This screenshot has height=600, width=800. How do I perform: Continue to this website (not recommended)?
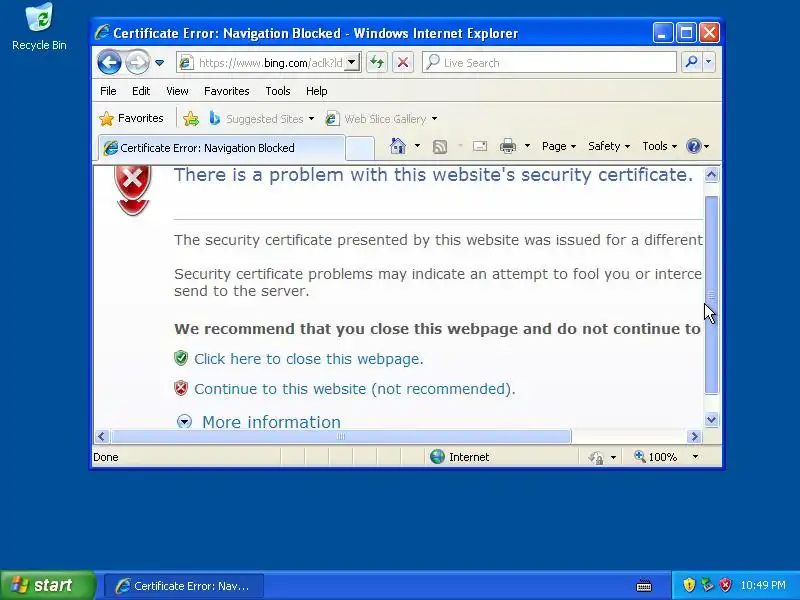355,389
